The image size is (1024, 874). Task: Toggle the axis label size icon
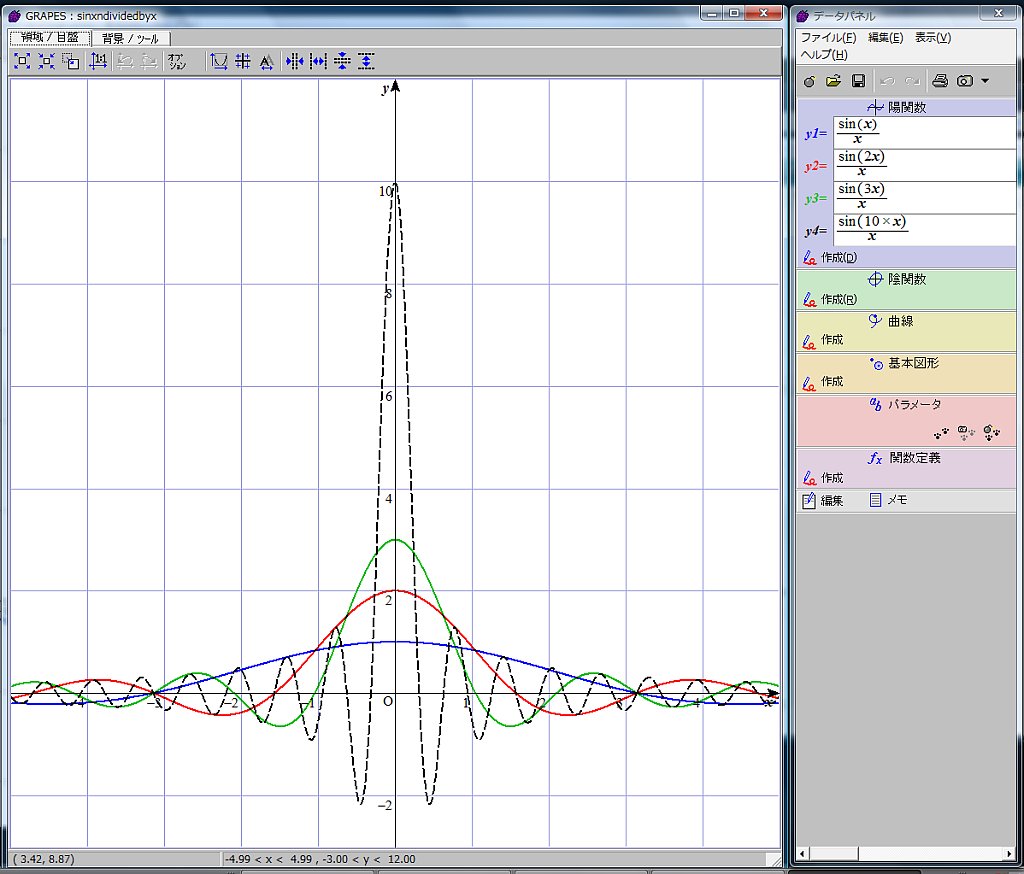[266, 61]
